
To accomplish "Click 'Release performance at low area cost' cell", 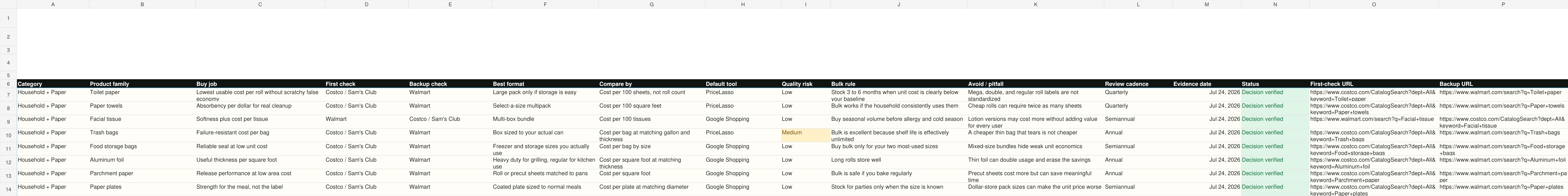I will [260, 176].
